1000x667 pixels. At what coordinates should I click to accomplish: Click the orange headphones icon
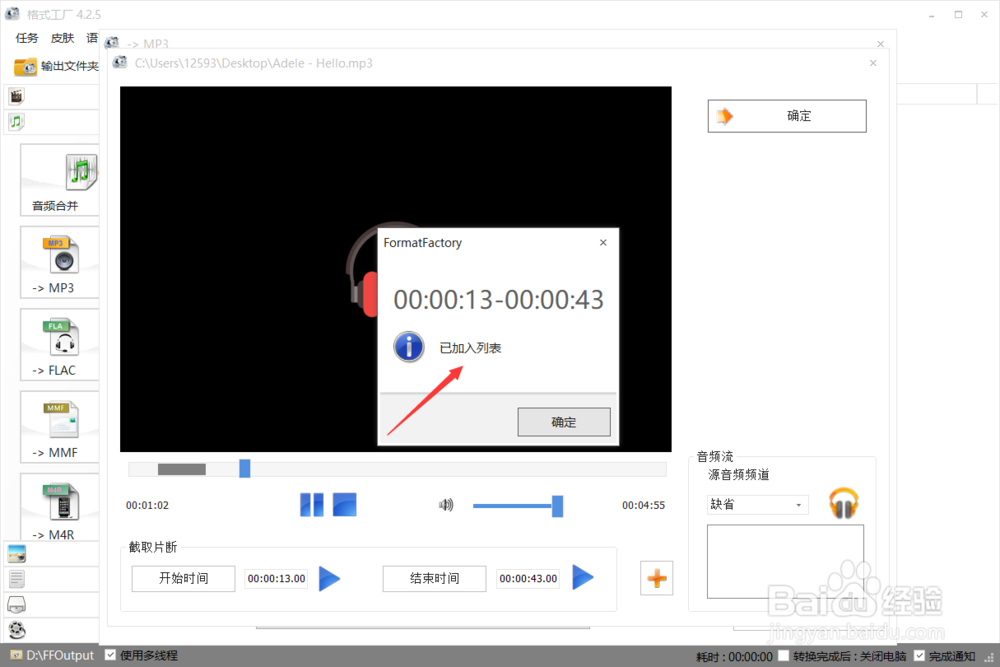(844, 503)
